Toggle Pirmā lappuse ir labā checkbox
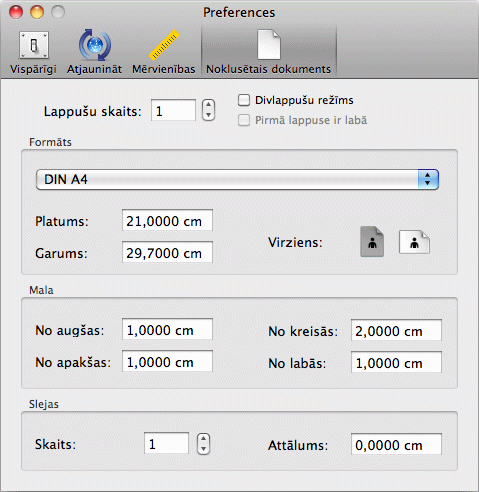The image size is (479, 492). click(x=244, y=120)
